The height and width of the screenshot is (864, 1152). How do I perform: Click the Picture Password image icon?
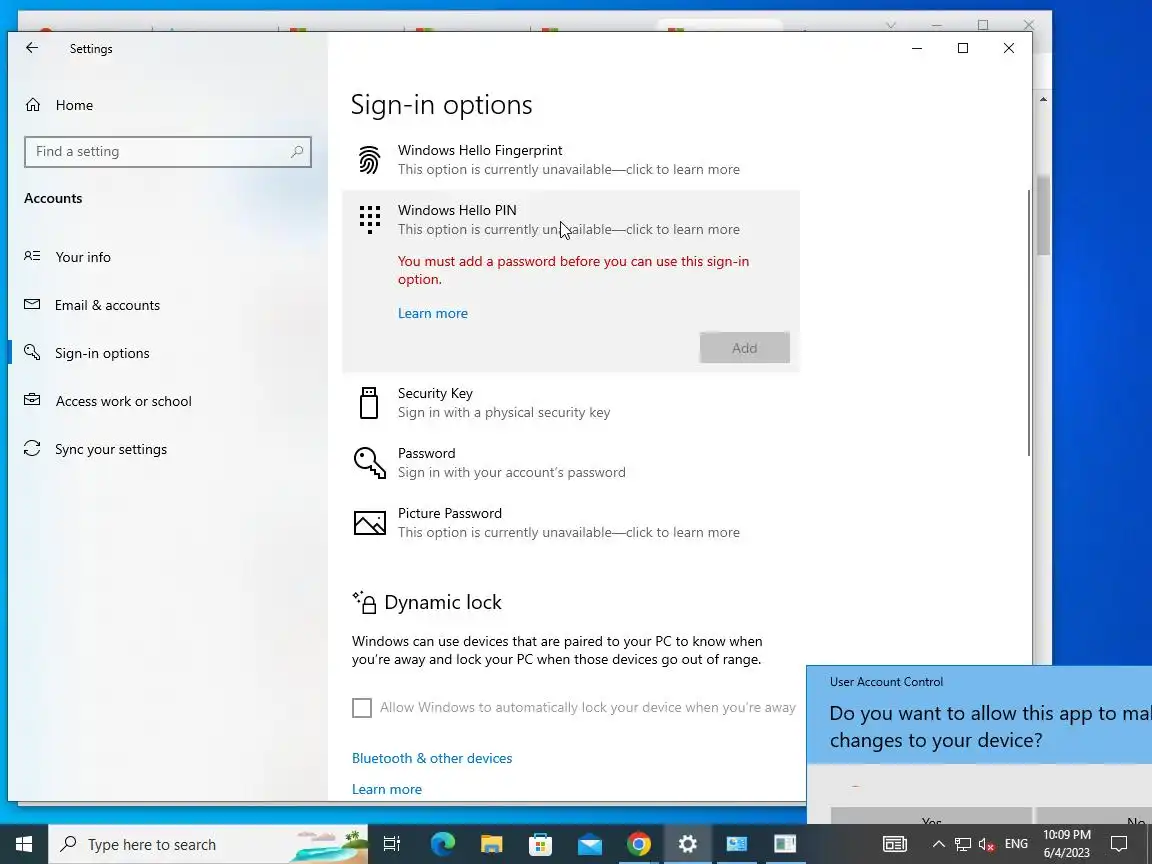click(370, 523)
